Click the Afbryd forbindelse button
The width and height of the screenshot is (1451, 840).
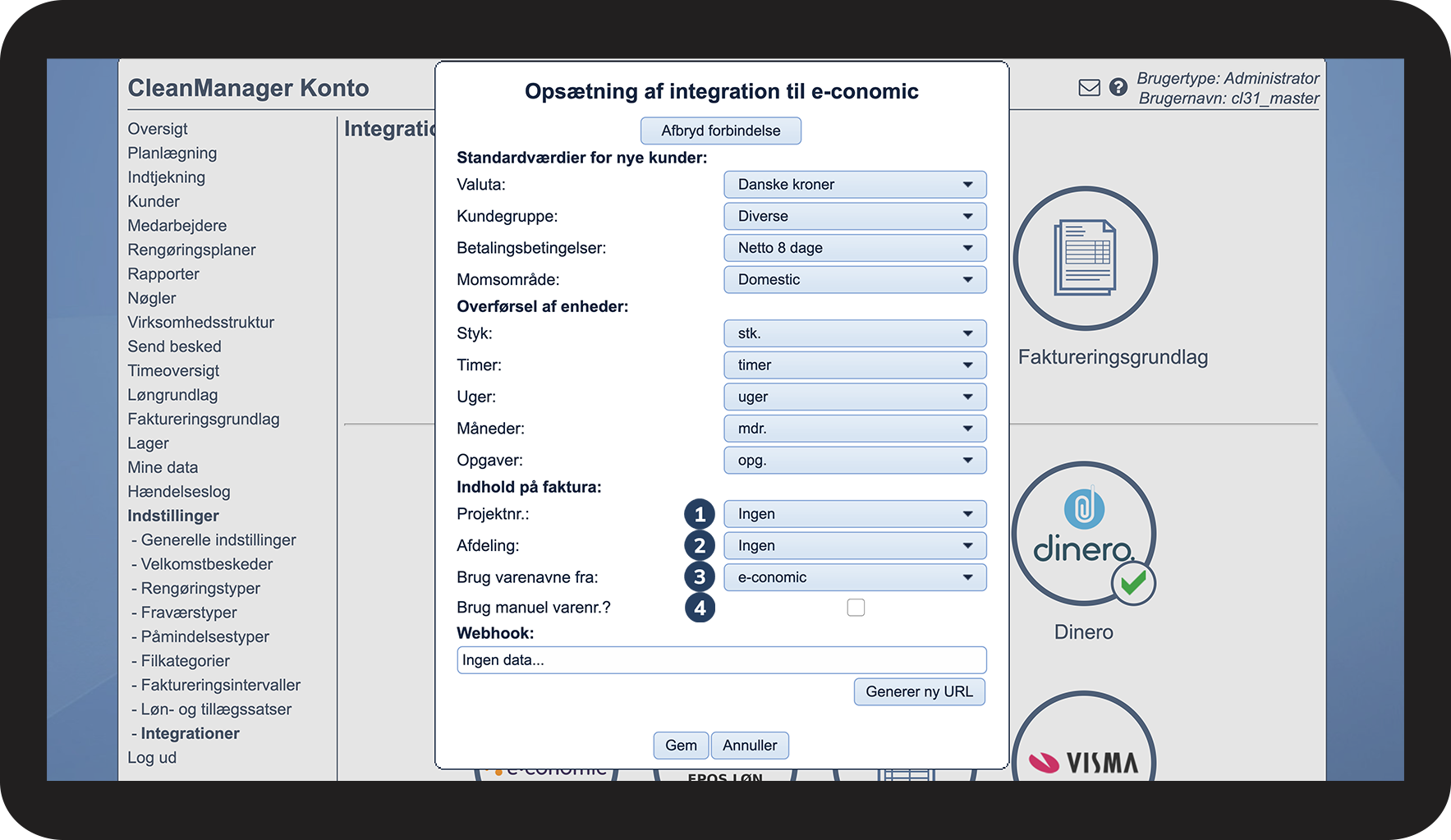click(x=721, y=131)
